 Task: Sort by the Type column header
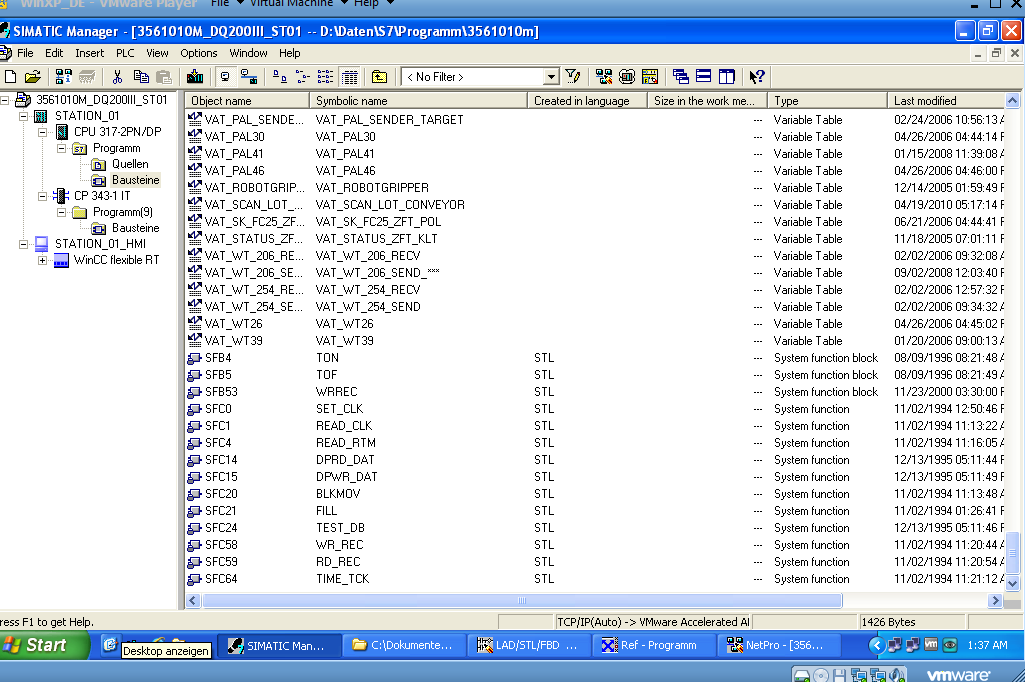[827, 101]
